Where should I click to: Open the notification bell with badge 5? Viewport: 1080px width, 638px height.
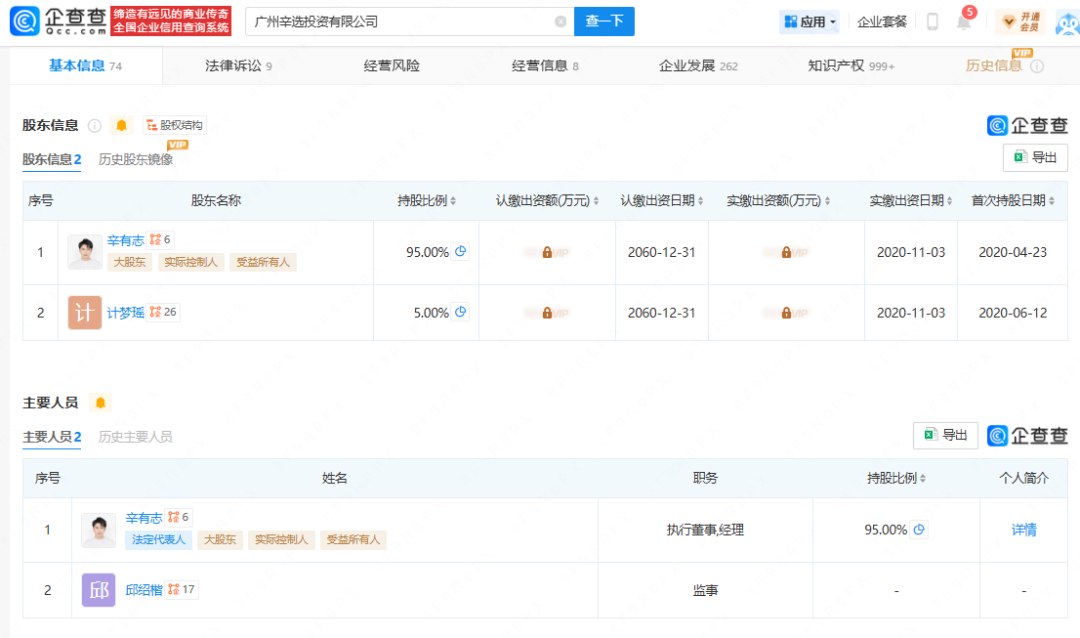tap(964, 22)
